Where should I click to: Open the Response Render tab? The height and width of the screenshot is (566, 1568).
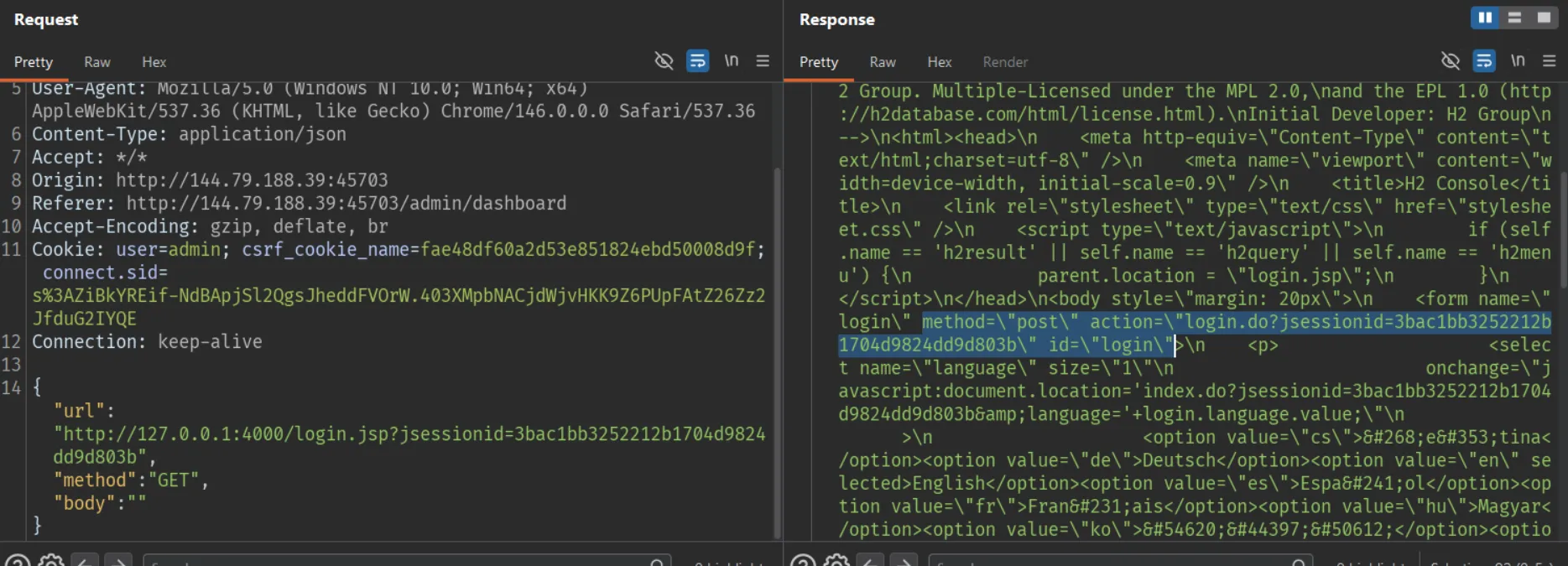(1005, 62)
